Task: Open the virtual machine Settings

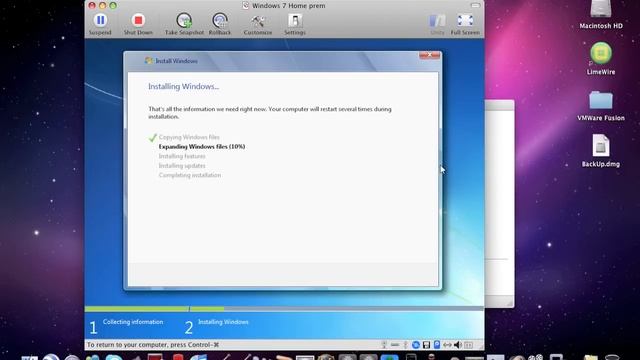Action: tap(295, 24)
